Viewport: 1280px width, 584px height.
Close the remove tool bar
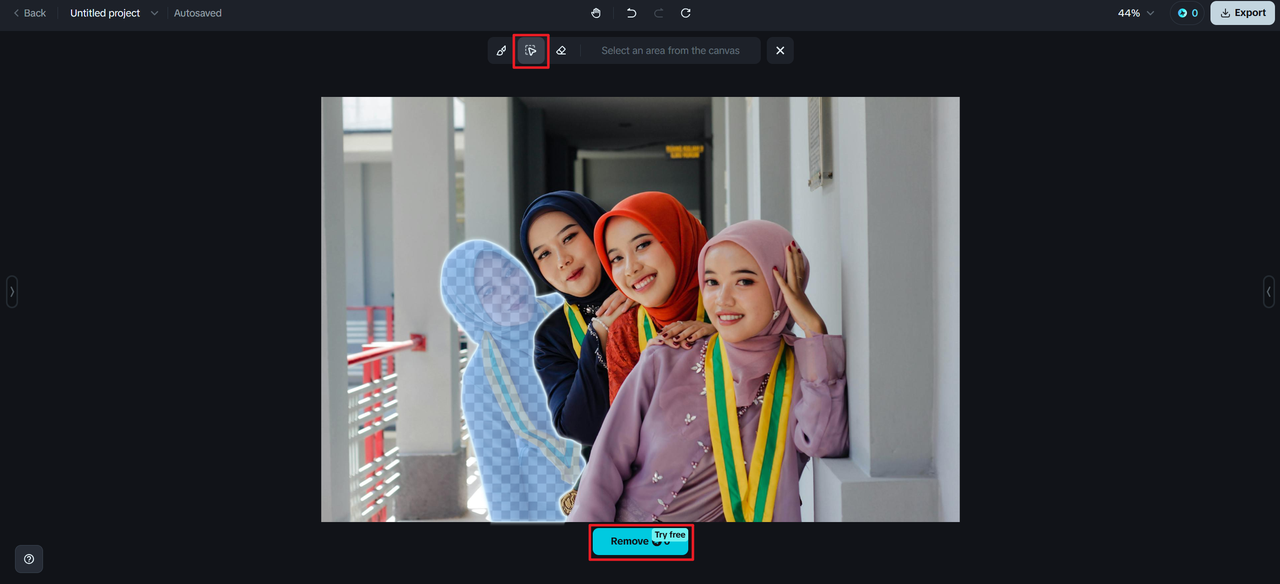780,50
